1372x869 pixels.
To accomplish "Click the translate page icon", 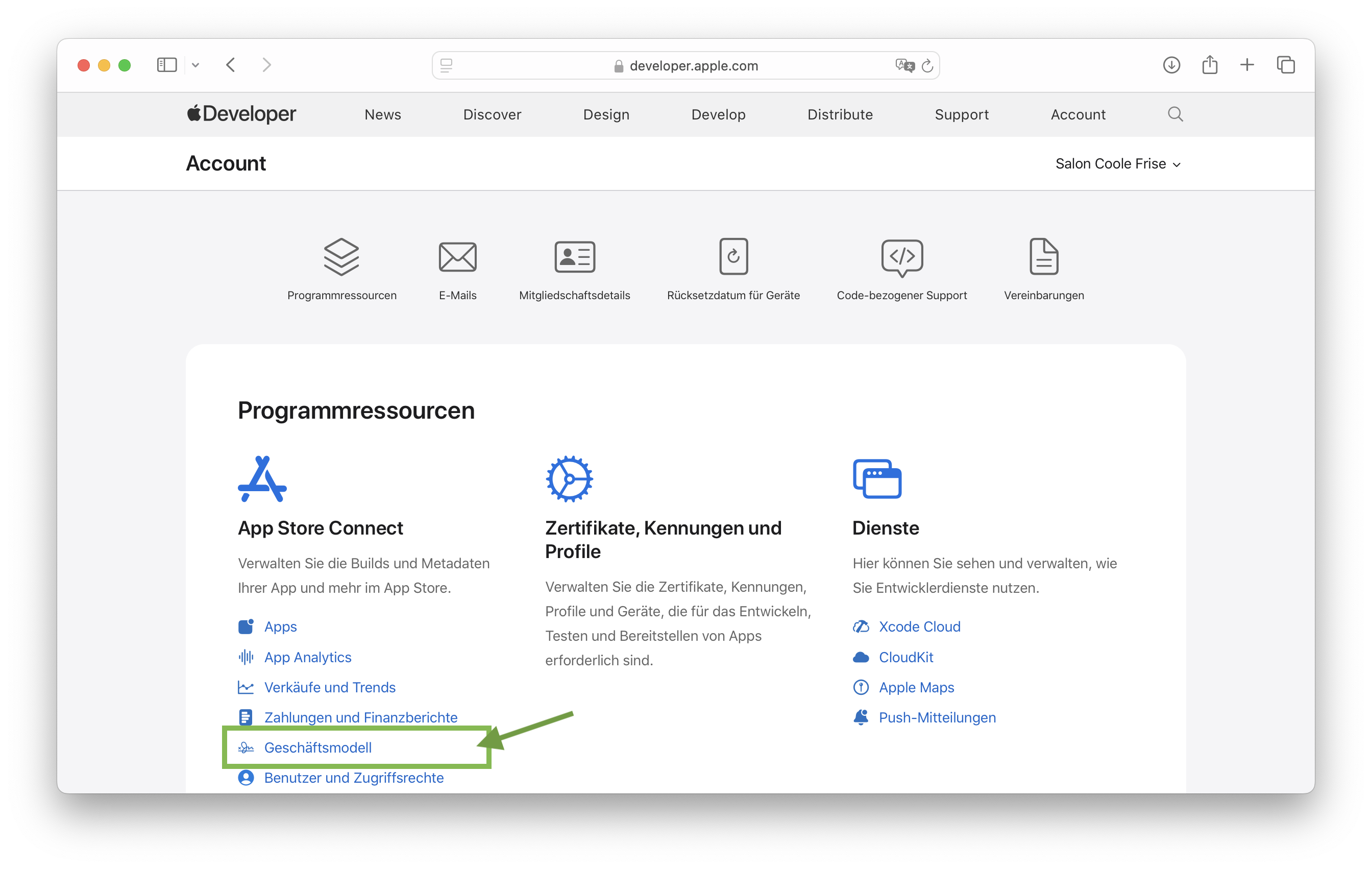I will [904, 65].
